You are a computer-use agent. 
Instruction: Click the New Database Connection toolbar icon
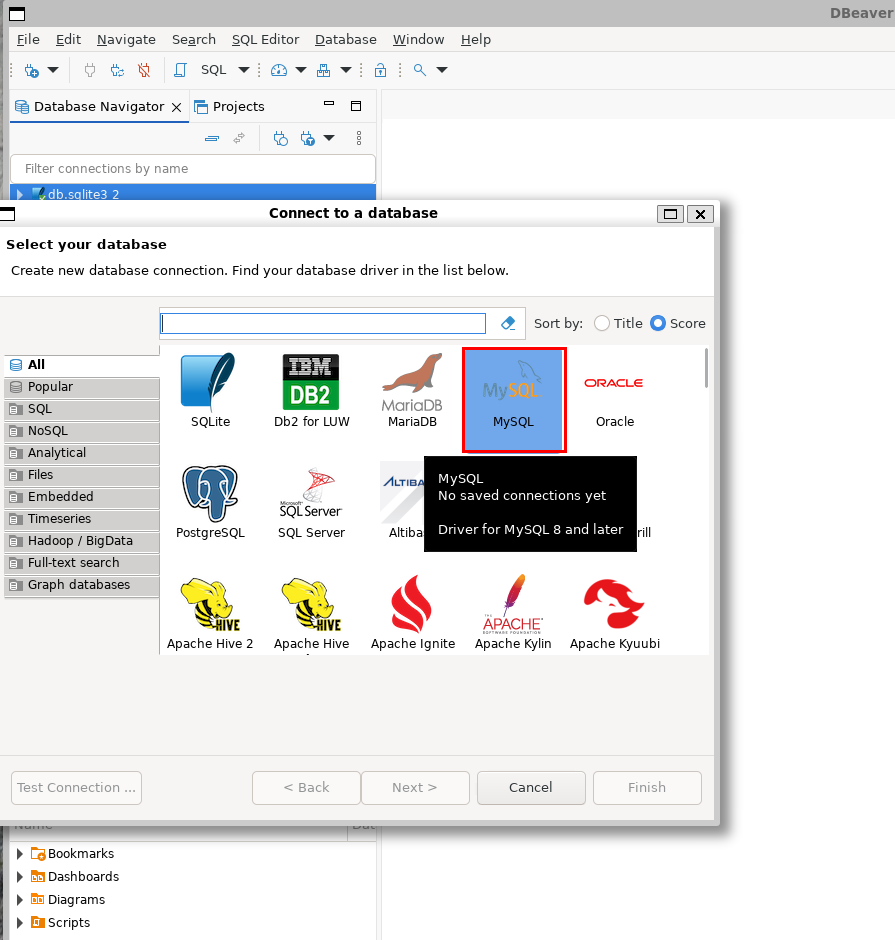(x=31, y=70)
